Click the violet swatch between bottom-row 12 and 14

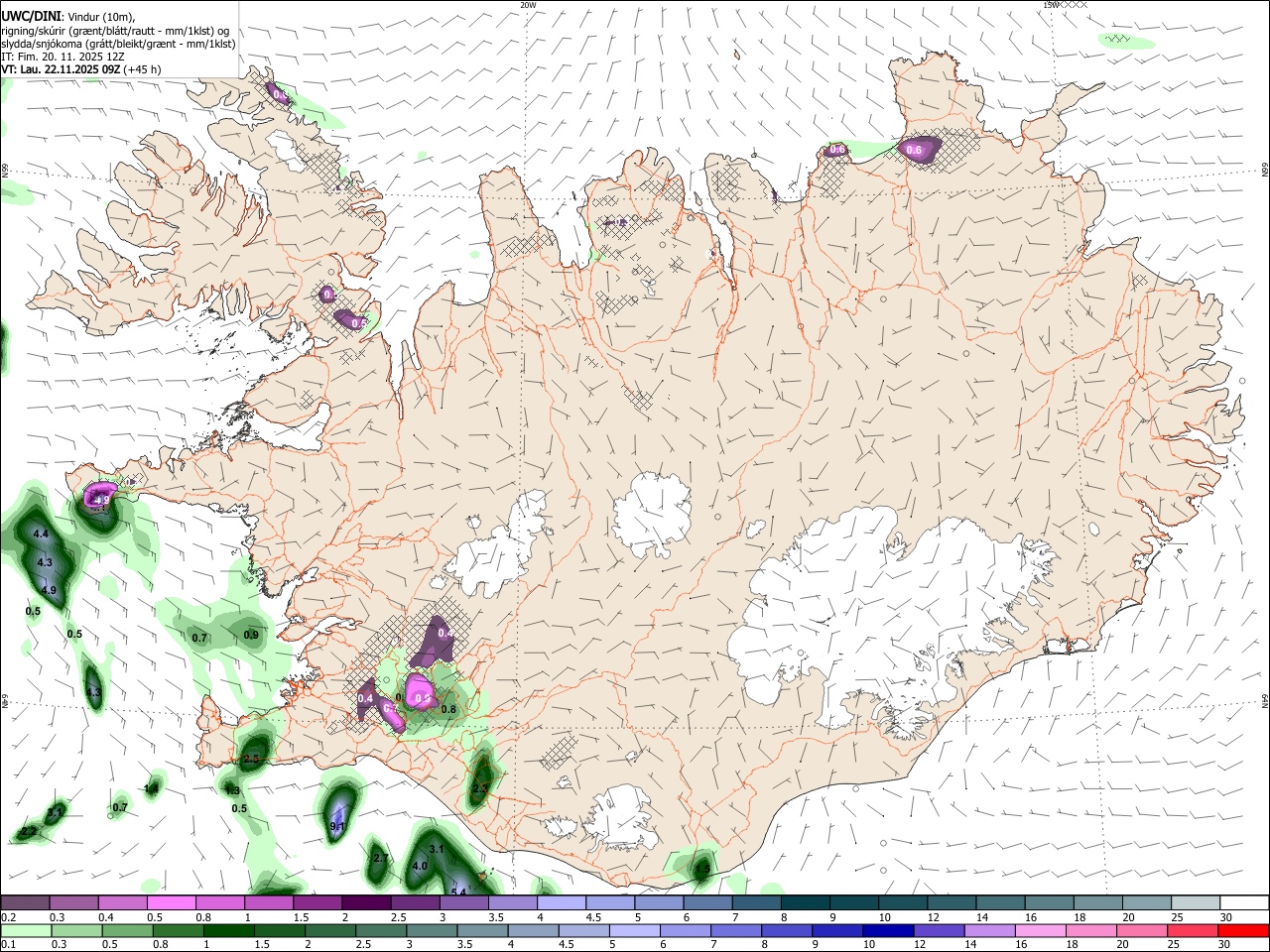coord(939,930)
